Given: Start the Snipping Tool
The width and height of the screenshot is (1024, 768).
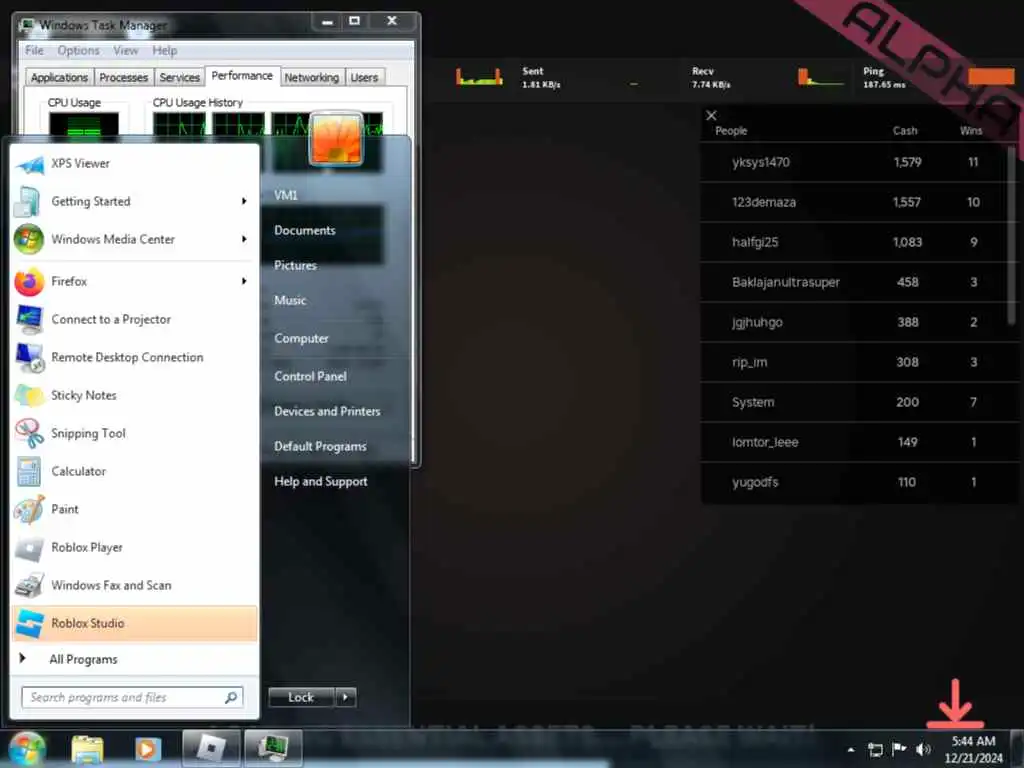Looking at the screenshot, I should pos(134,433).
